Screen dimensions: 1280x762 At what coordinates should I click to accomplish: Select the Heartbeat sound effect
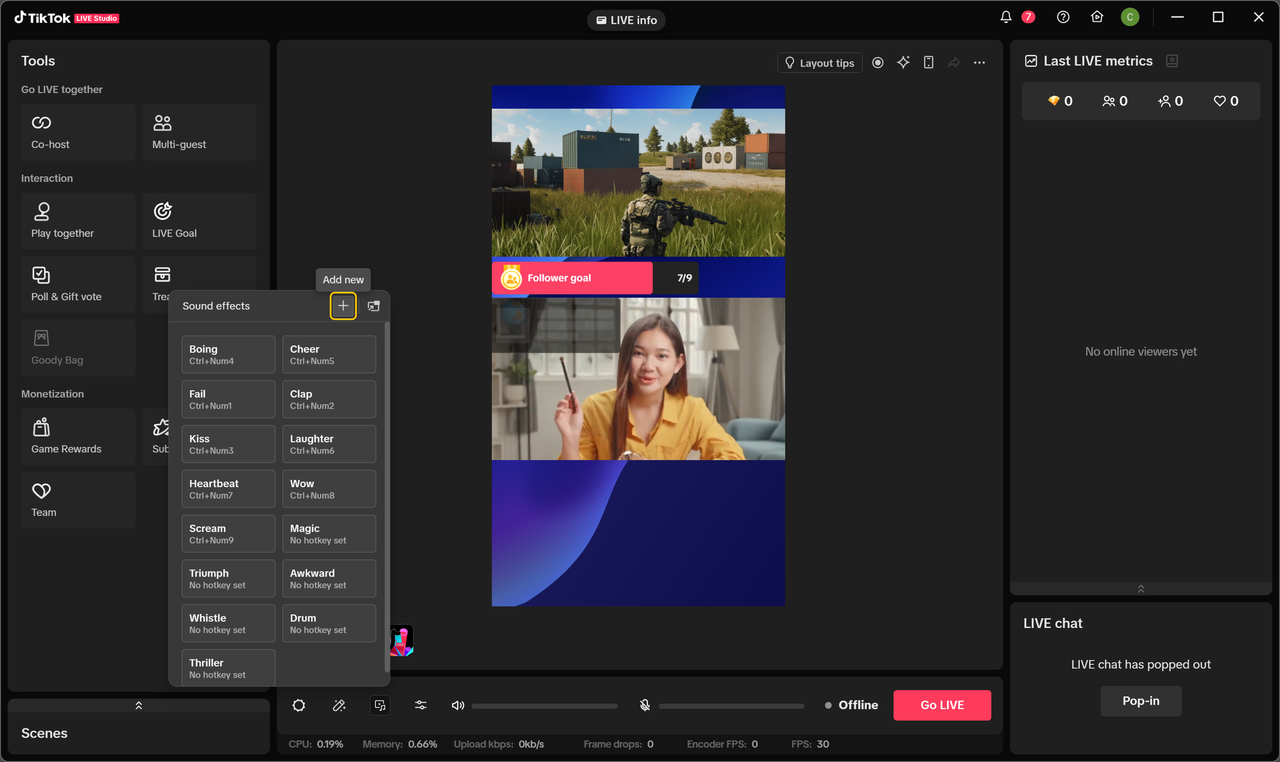(x=228, y=488)
